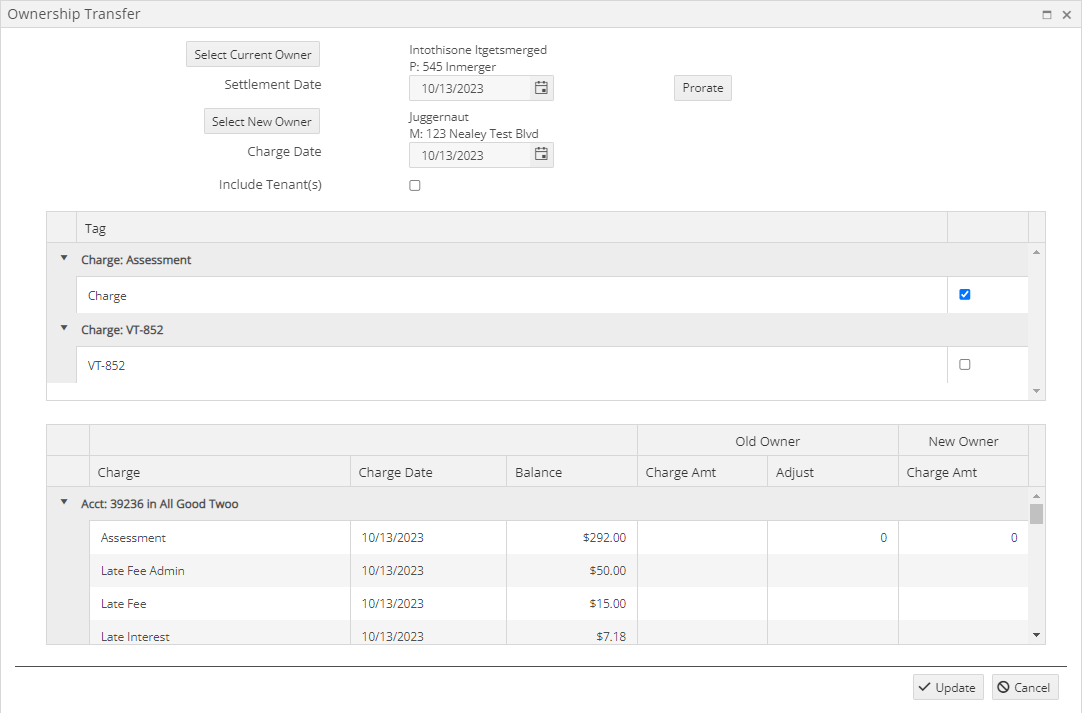
Task: Click the checkmark icon on Update button
Action: click(x=926, y=687)
